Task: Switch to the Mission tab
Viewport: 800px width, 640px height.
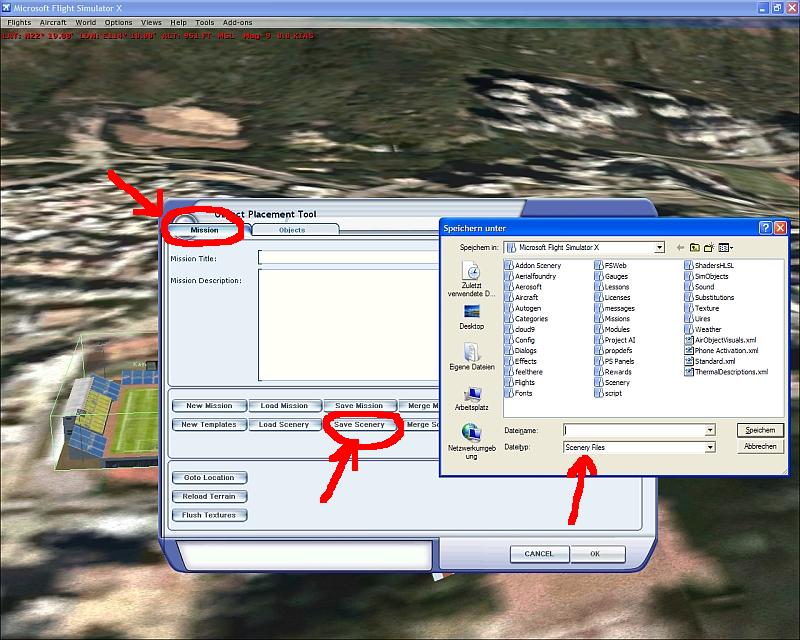Action: pyautogui.click(x=205, y=230)
